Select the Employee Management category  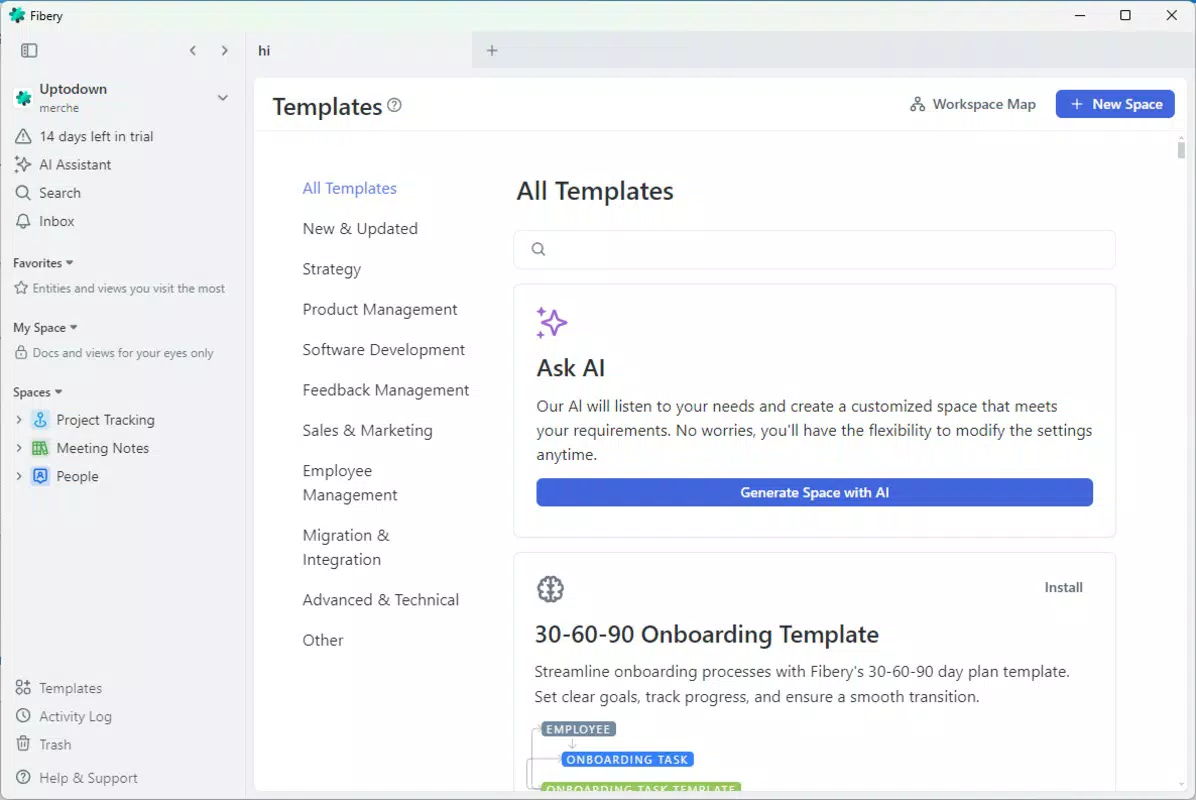point(350,483)
